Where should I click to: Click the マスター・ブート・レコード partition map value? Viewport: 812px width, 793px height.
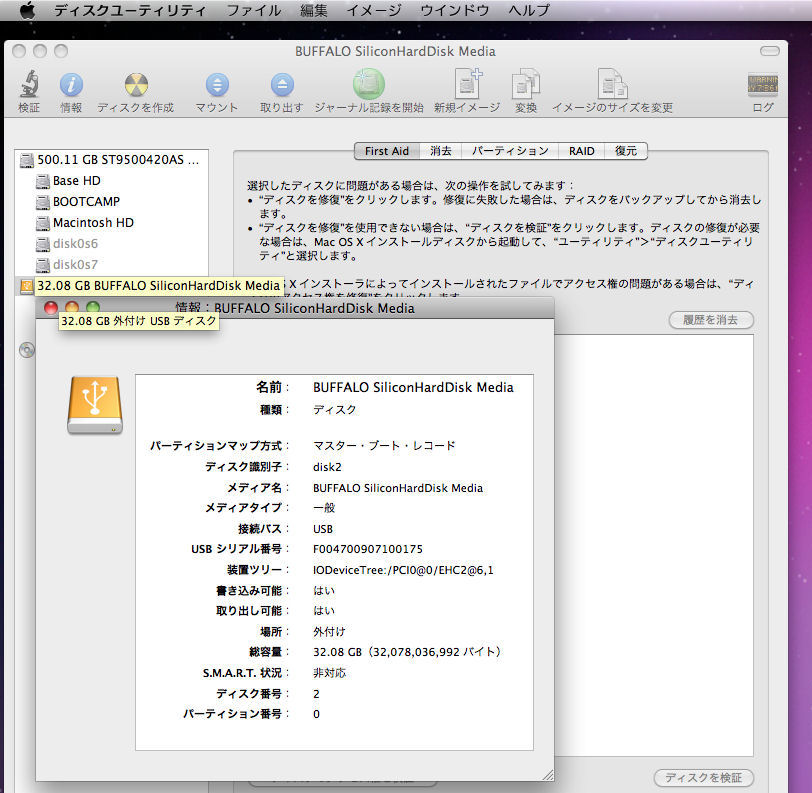pos(384,445)
